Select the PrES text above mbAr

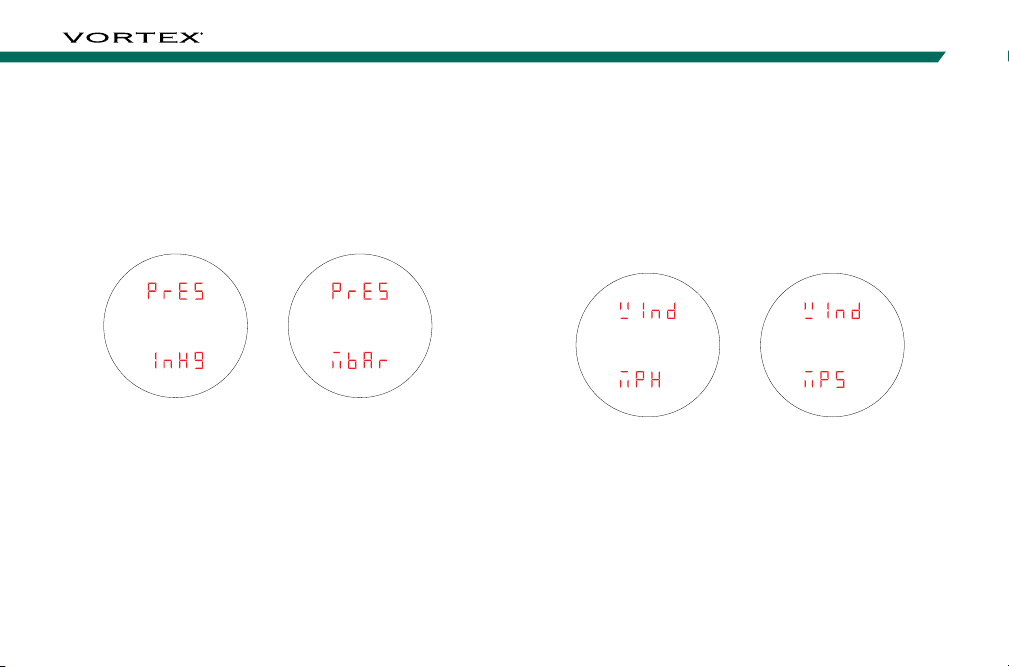click(x=360, y=291)
